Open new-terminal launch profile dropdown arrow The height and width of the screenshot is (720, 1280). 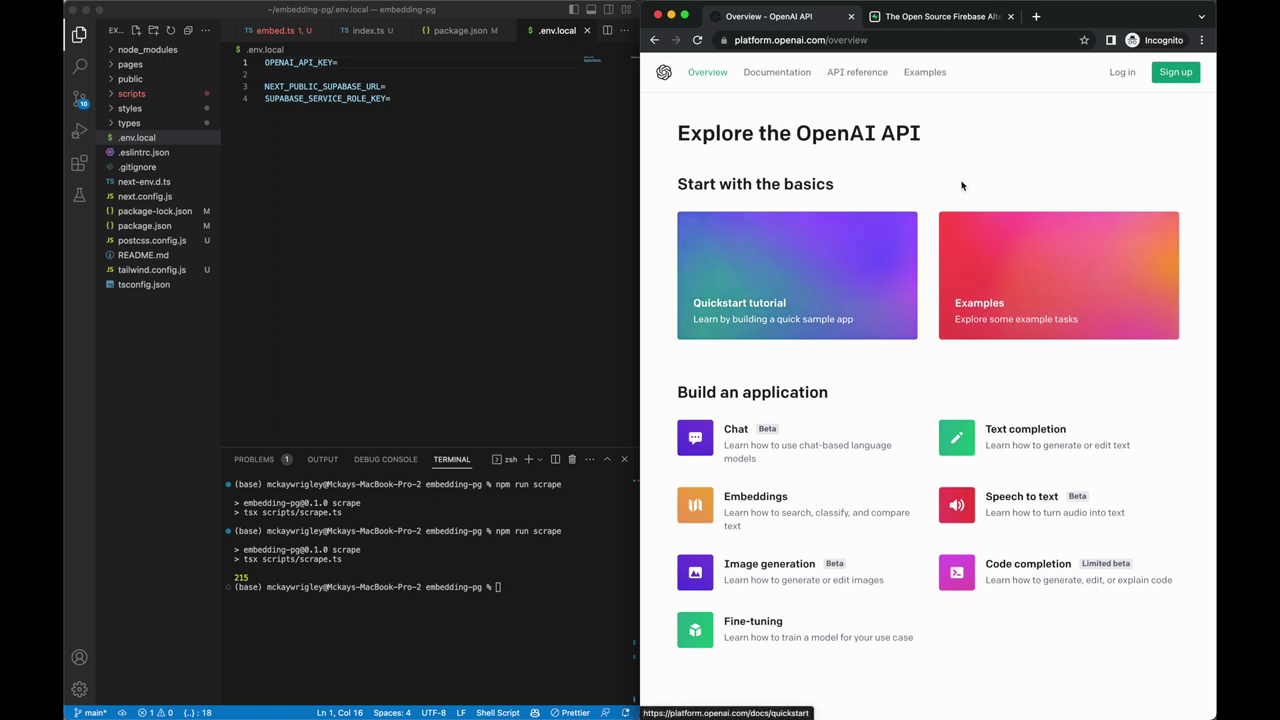click(x=540, y=459)
